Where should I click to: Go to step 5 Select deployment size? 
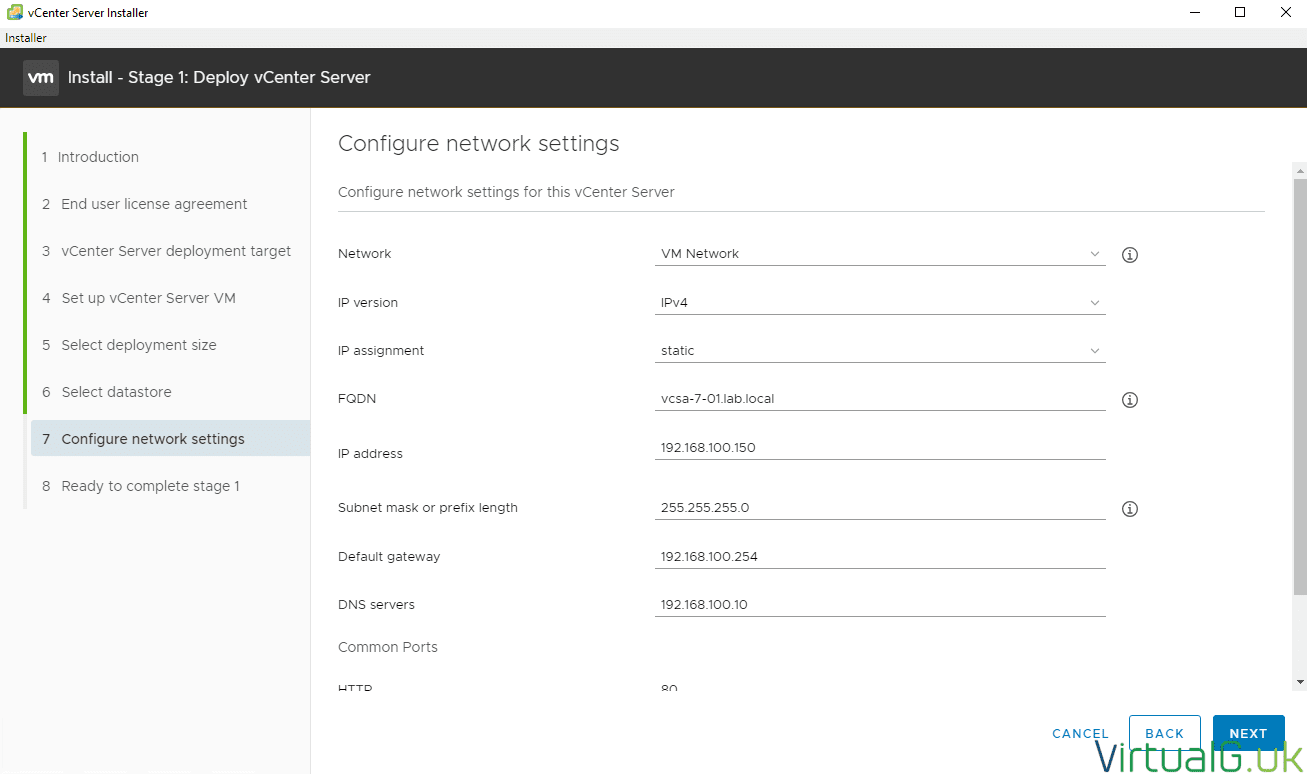pos(129,345)
